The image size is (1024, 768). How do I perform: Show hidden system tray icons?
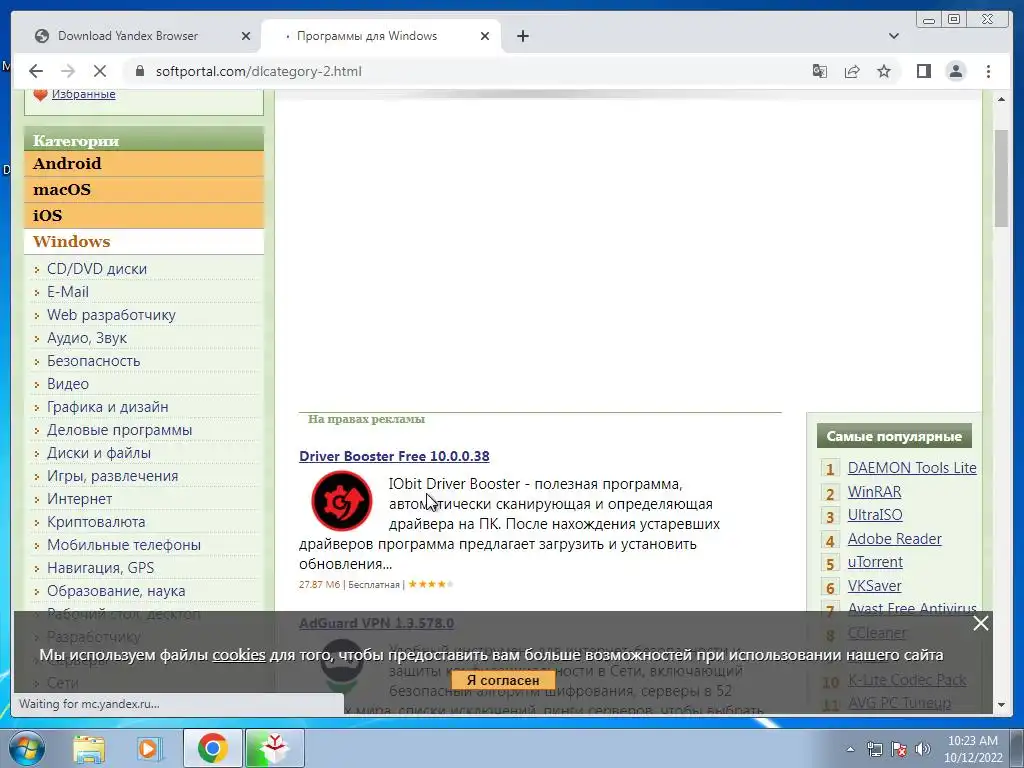click(850, 749)
